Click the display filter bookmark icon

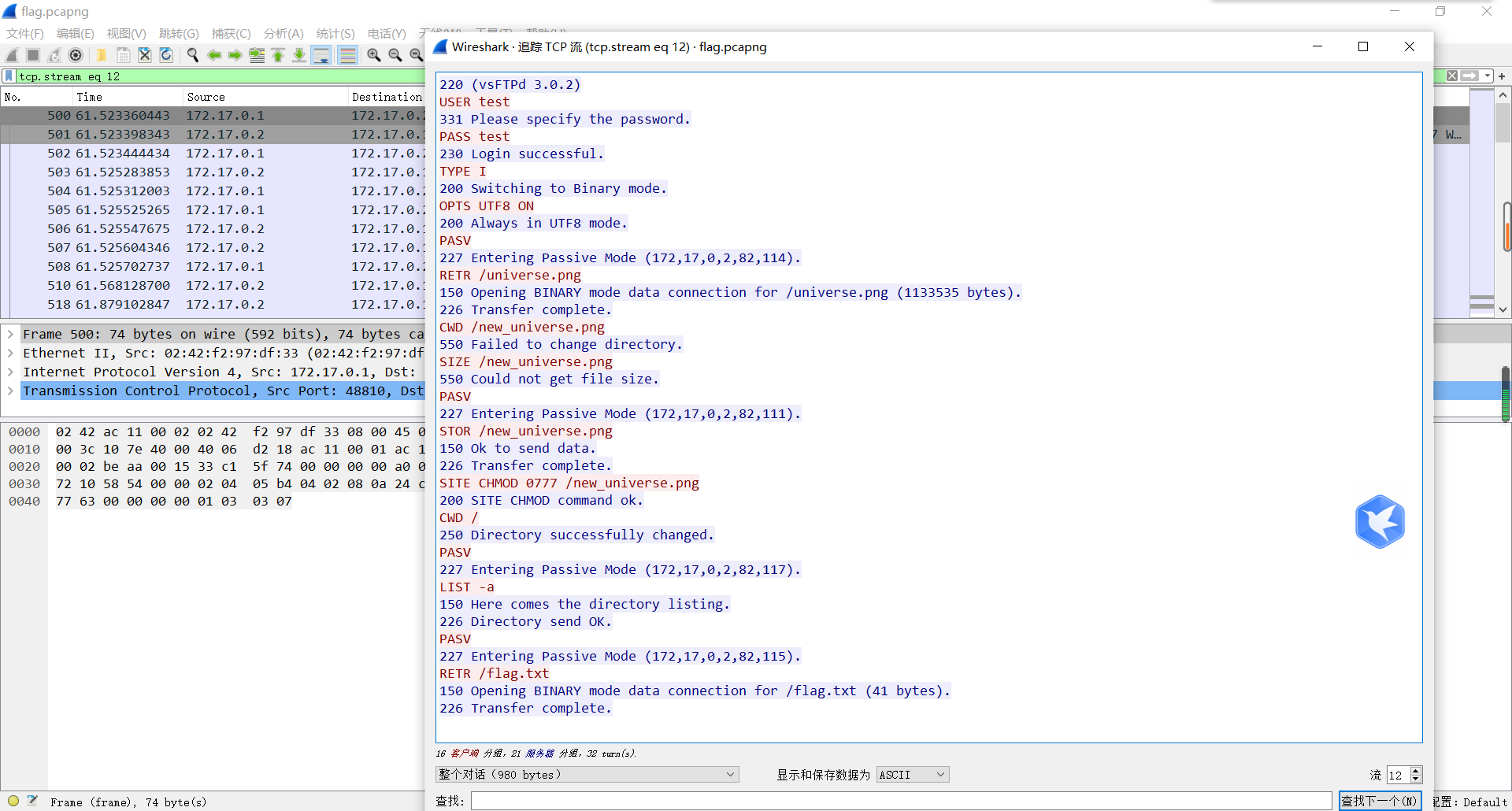(9, 76)
